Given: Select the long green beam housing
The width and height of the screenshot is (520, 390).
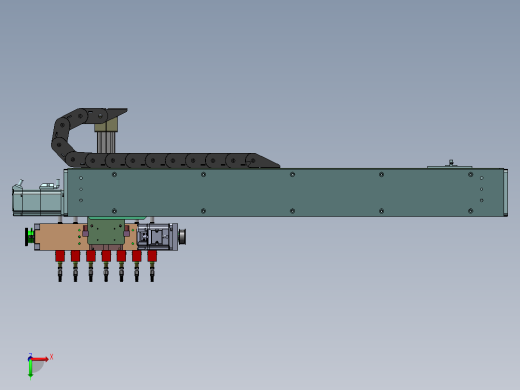Looking at the screenshot, I should (x=286, y=193).
